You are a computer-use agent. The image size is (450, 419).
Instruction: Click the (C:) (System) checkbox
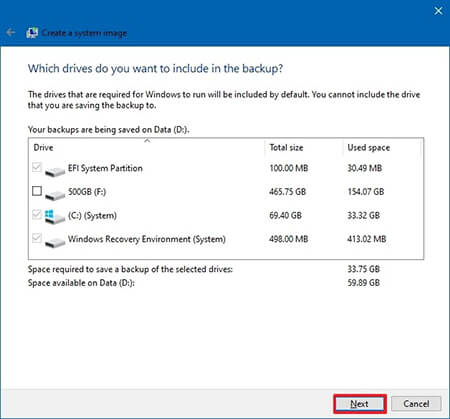[x=37, y=215]
